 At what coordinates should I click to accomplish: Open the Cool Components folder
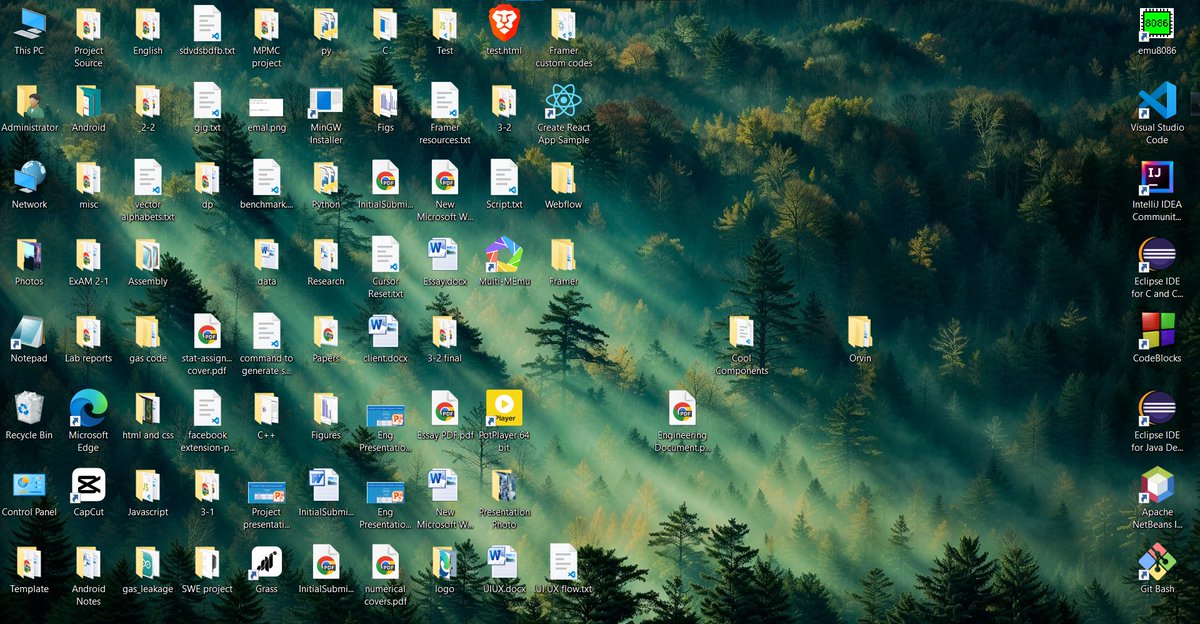741,345
